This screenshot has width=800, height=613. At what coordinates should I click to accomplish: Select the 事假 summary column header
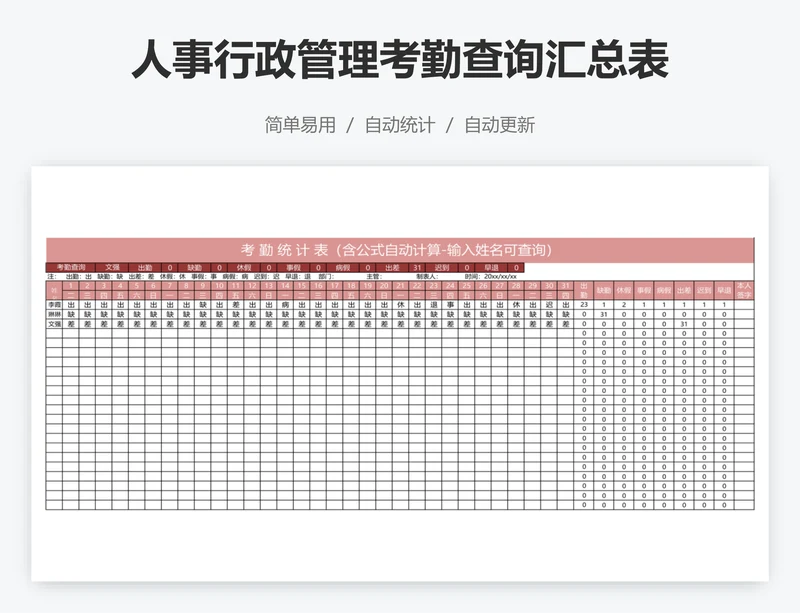pos(644,290)
